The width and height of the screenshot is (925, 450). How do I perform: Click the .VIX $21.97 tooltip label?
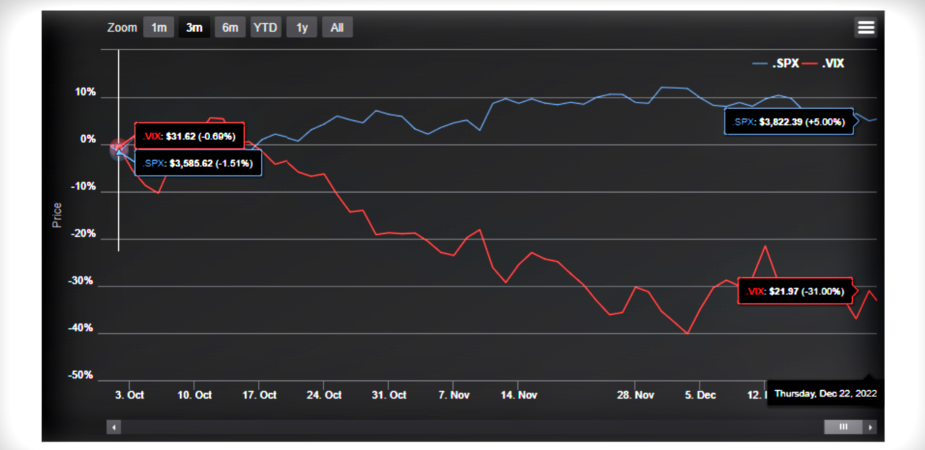tap(795, 291)
